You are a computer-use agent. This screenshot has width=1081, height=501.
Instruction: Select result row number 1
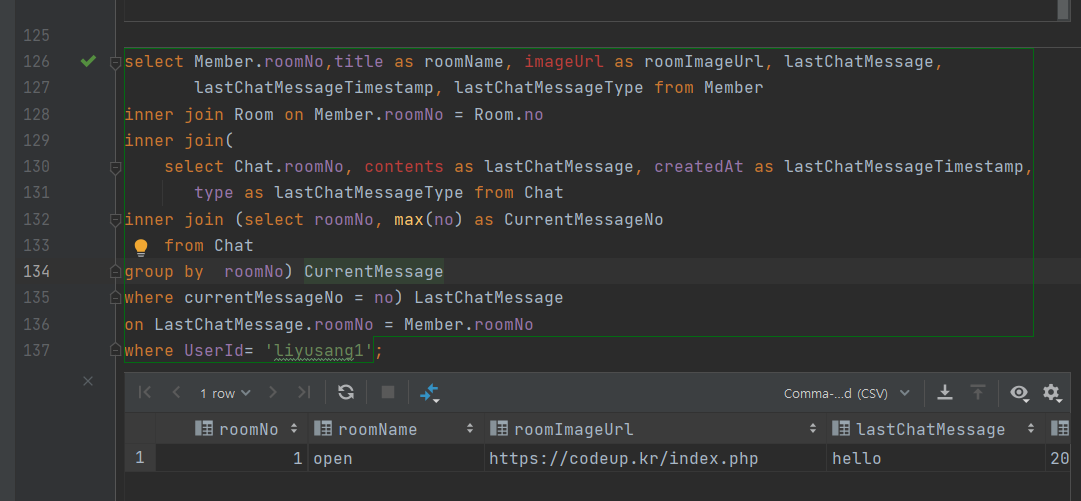click(140, 458)
